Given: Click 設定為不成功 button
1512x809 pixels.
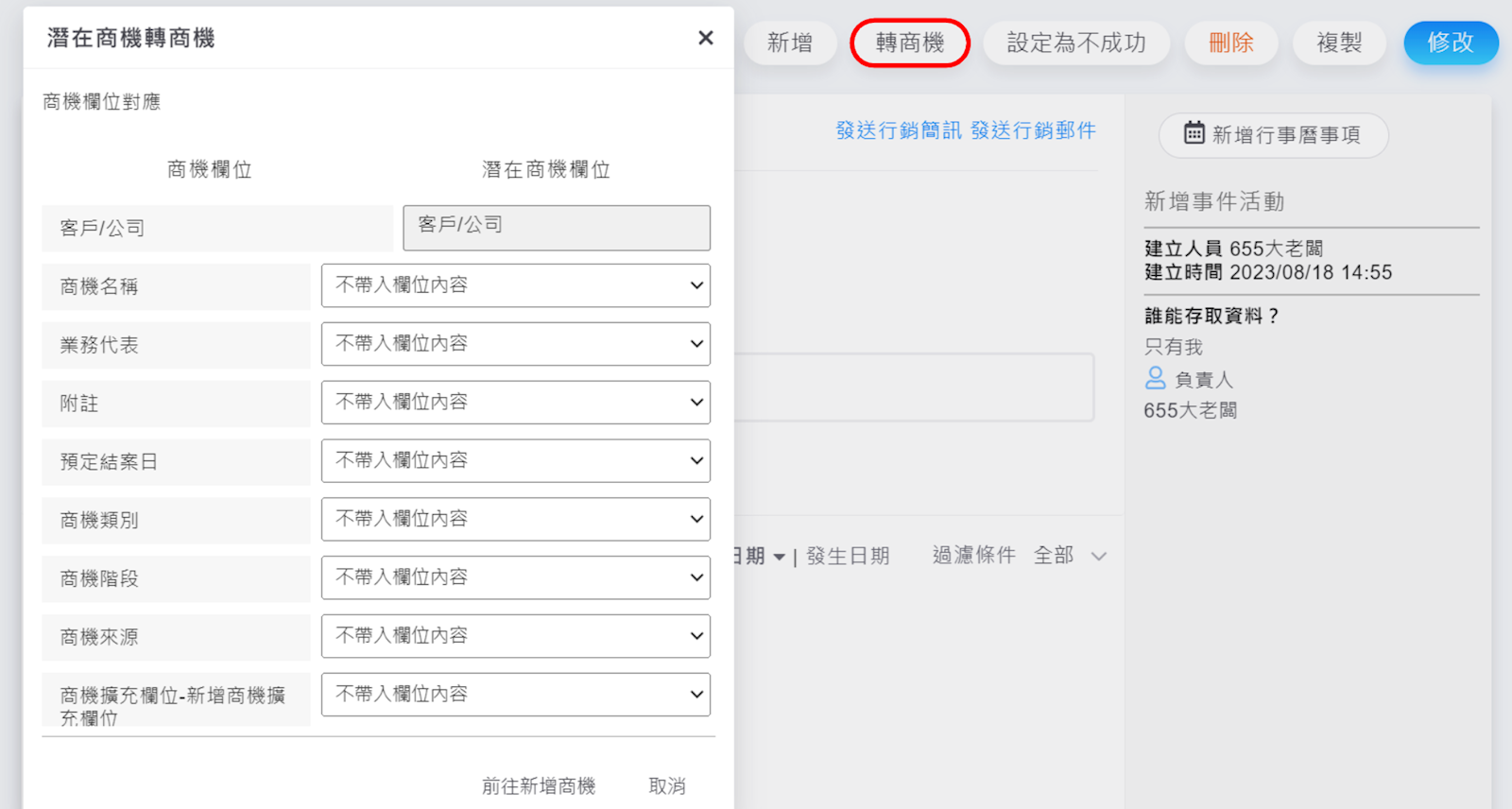Looking at the screenshot, I should (x=1076, y=43).
